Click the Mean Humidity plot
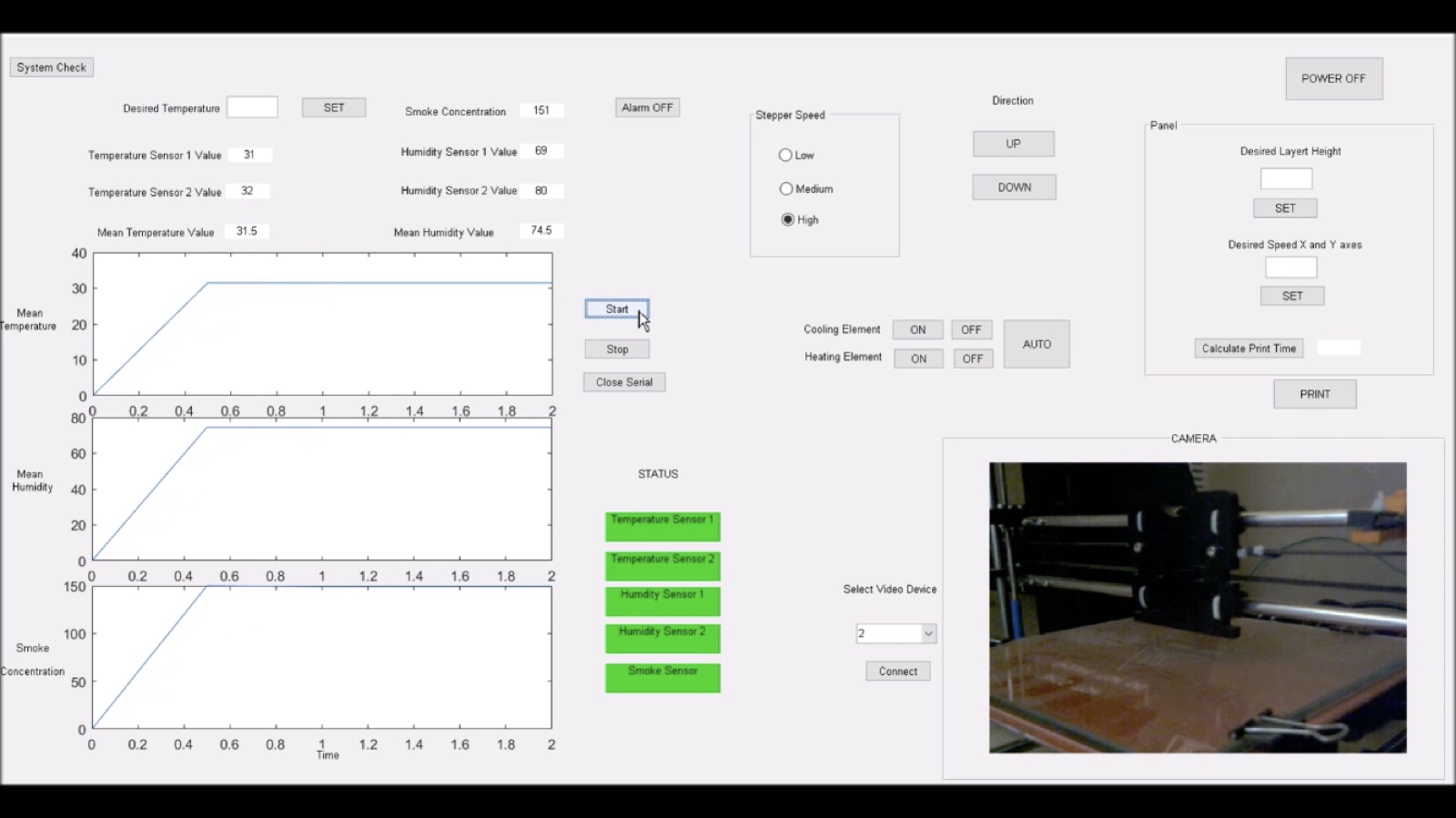The width and height of the screenshot is (1456, 818). pyautogui.click(x=322, y=490)
